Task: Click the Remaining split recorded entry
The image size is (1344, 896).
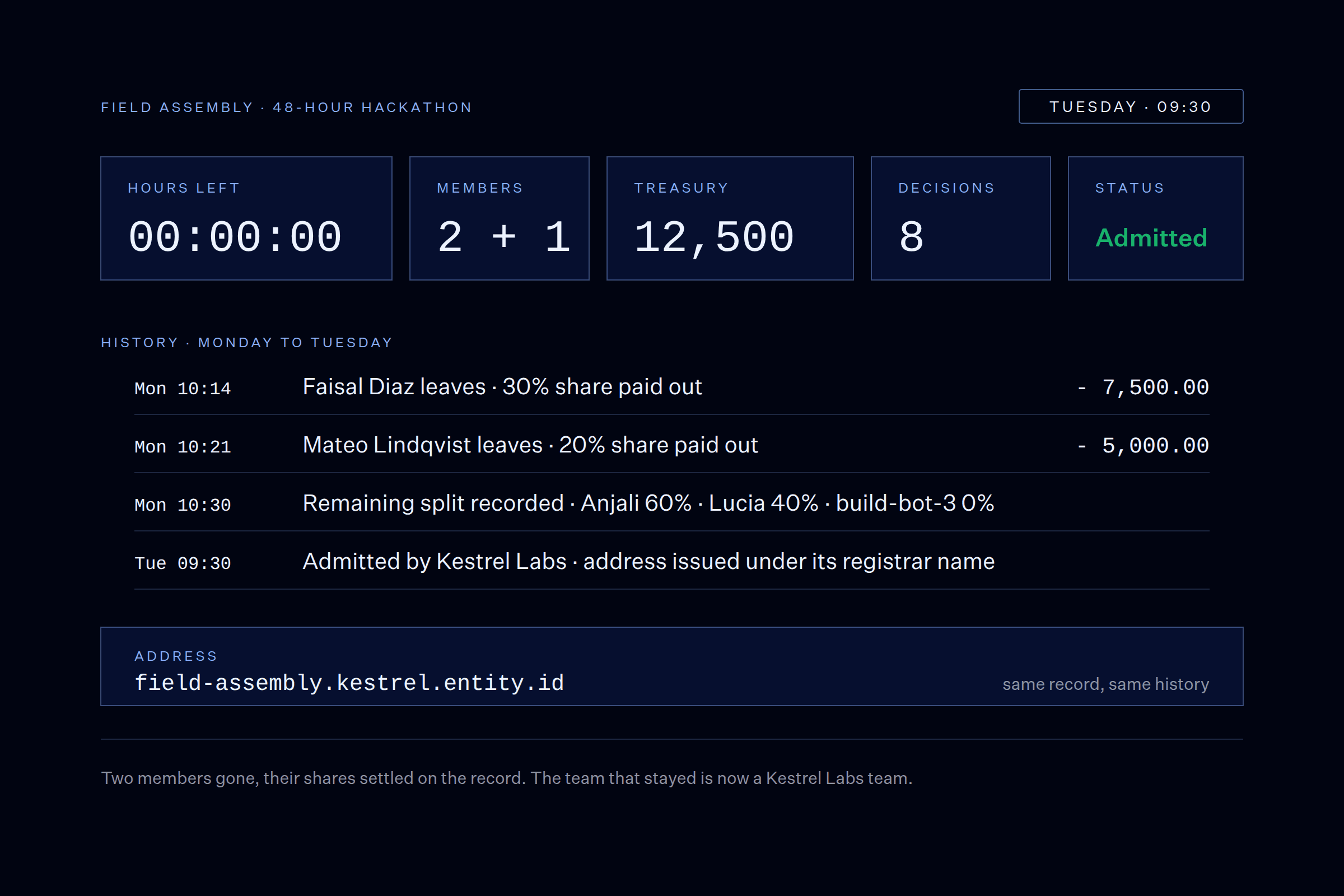Action: [648, 503]
